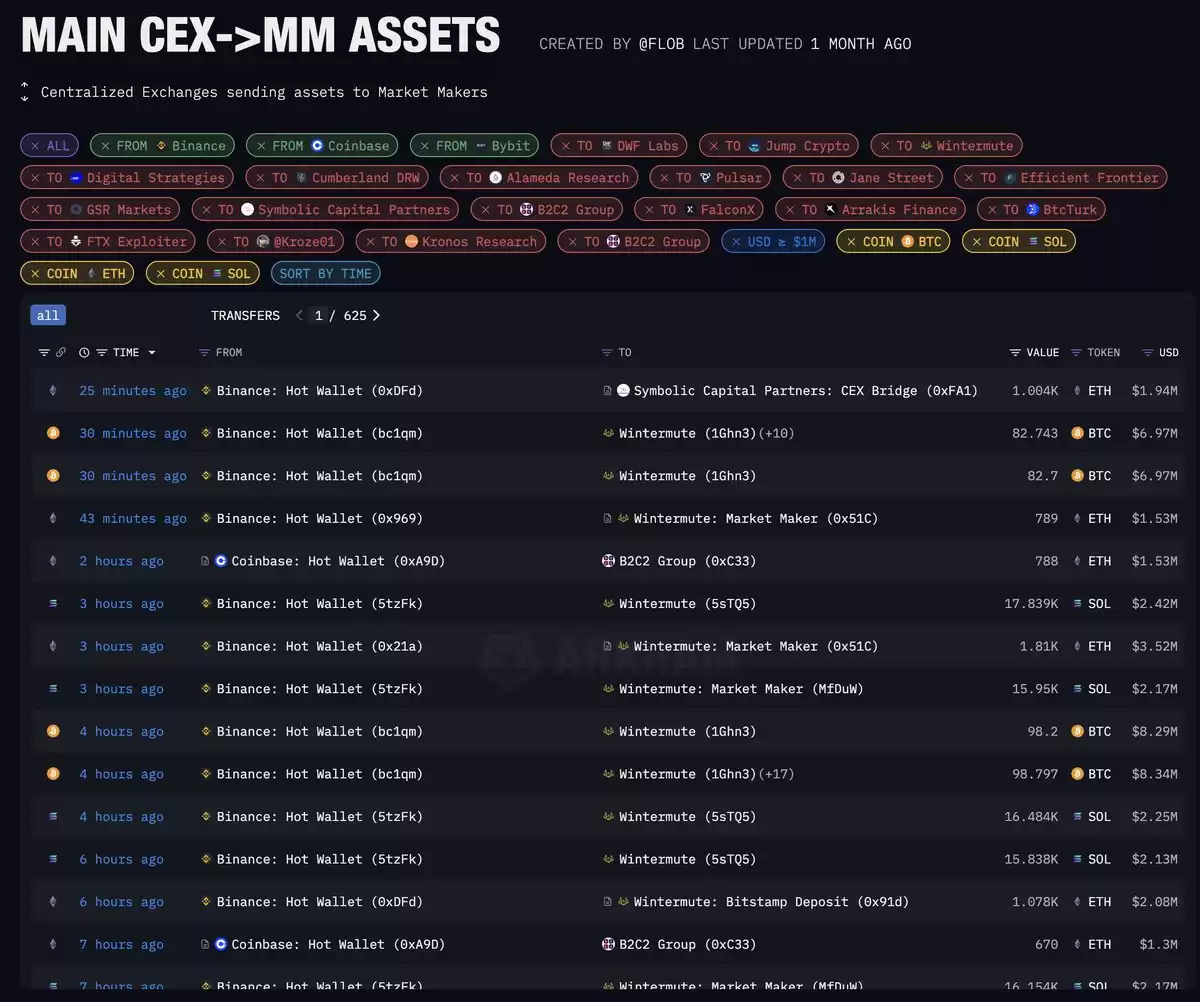Click the Wintermute logo in the Bitstamp Deposit row

click(623, 902)
